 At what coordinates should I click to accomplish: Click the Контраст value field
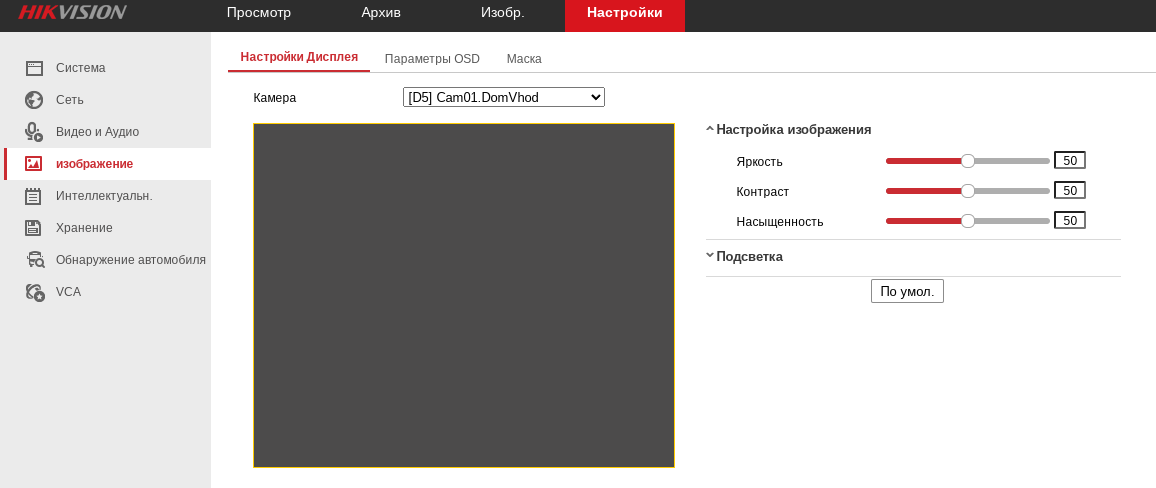1070,190
